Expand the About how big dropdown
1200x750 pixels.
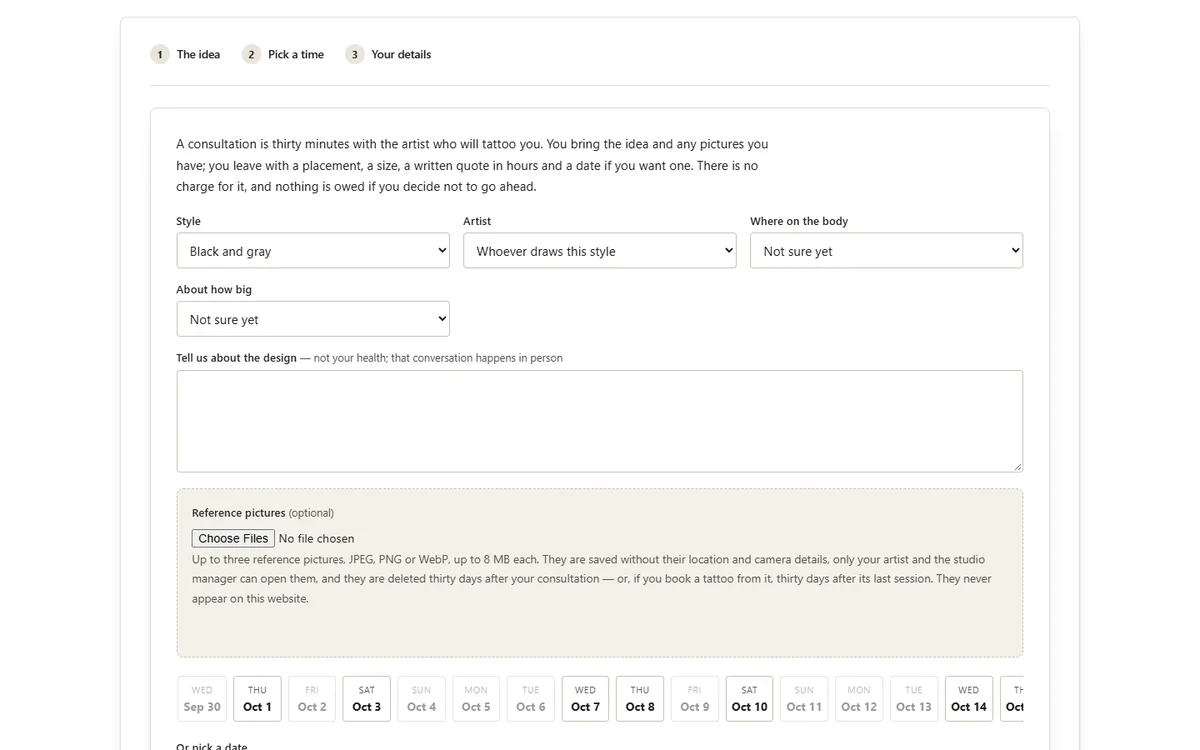tap(313, 319)
